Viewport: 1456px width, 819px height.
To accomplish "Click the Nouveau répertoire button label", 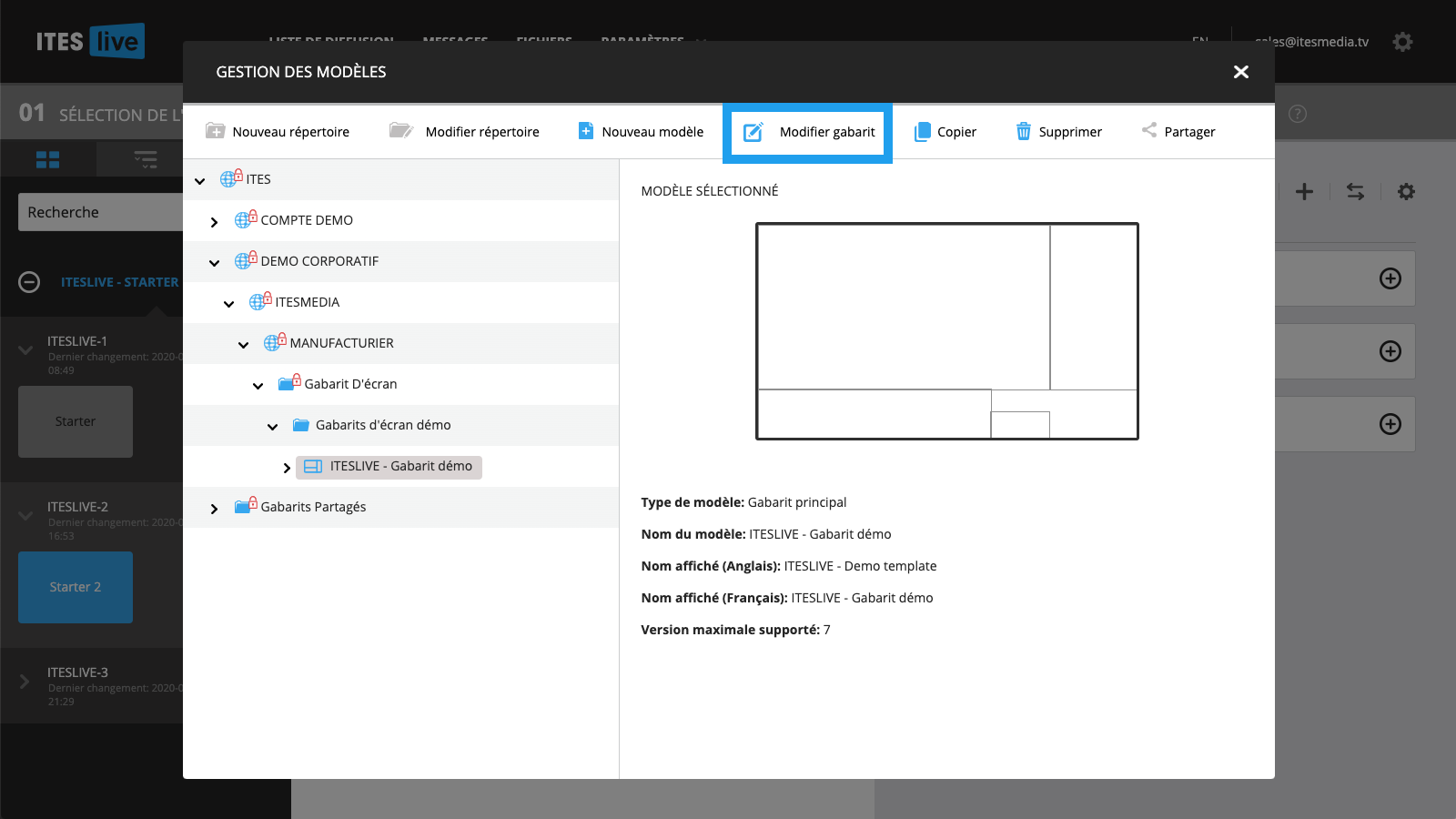I will pyautogui.click(x=290, y=132).
